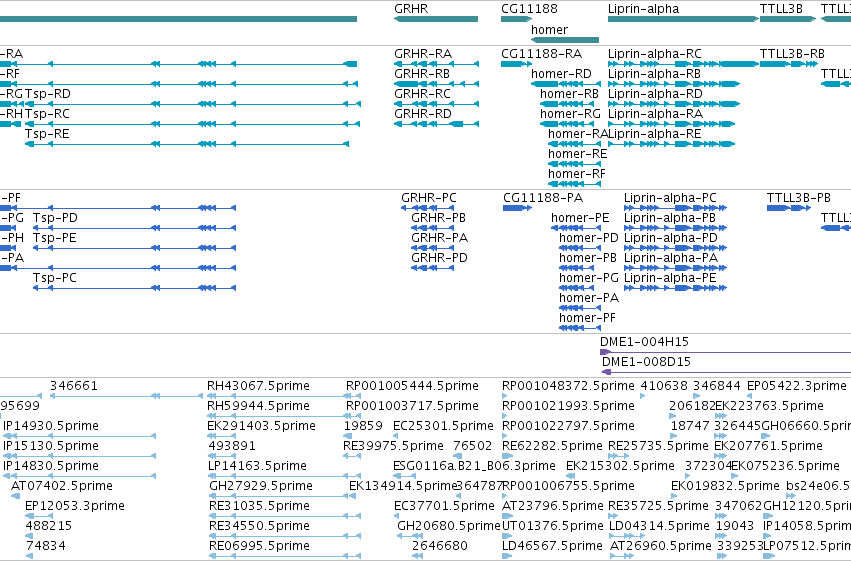
Task: Select the Tsp-RD transcript label
Action: [x=48, y=94]
